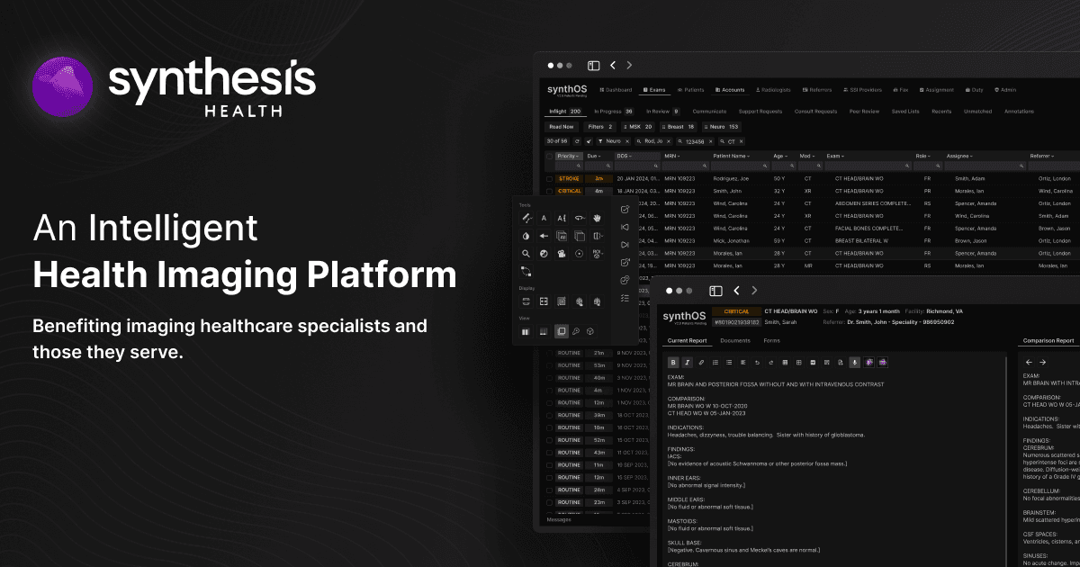1080x567 pixels.
Task: Toggle bold formatting in report editor
Action: pyautogui.click(x=673, y=362)
